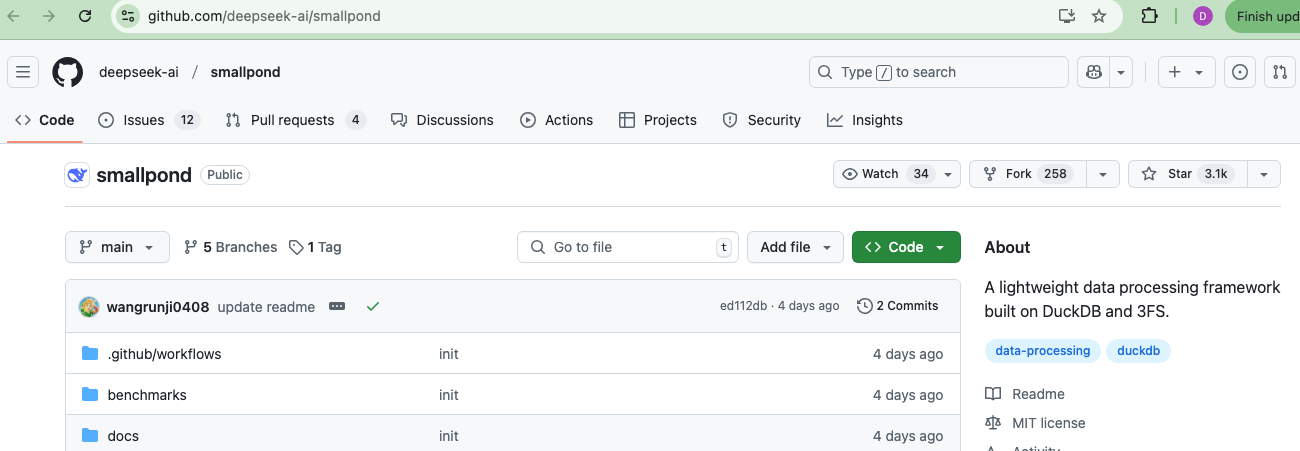This screenshot has width=1300, height=451.
Task: Click the folder icon beside benchmarks
Action: pos(90,394)
